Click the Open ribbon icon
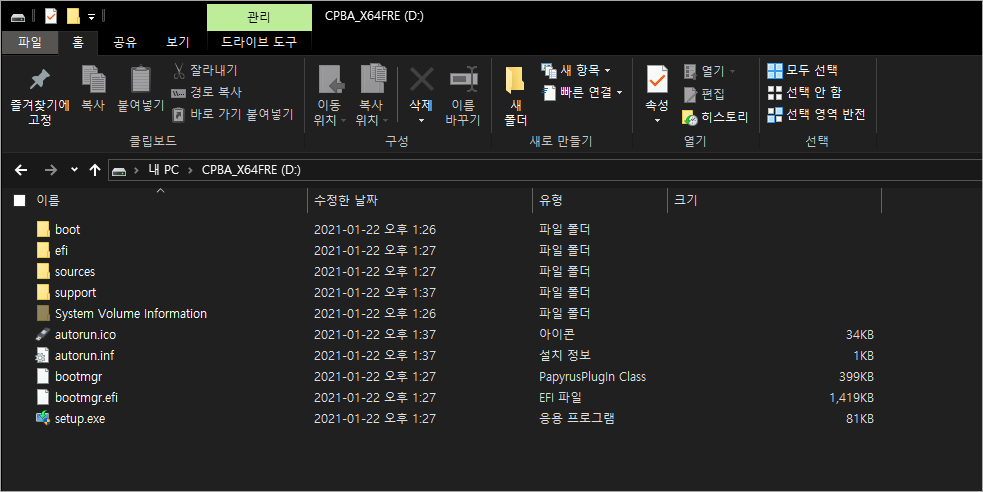Screen dimensions: 983x492 pyautogui.click(x=690, y=71)
